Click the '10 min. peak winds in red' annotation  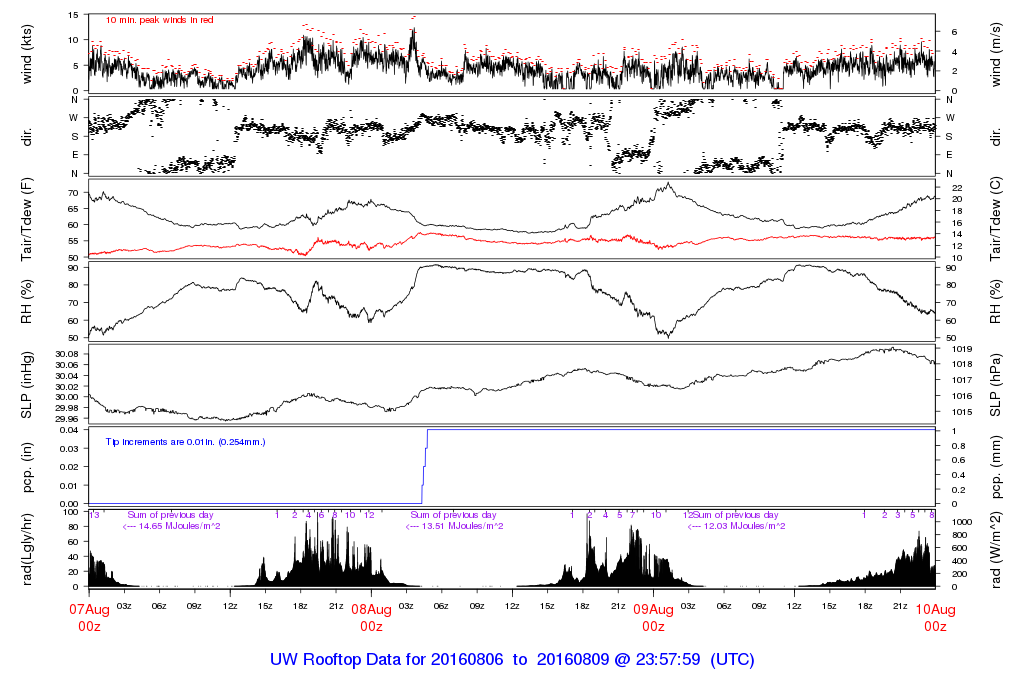pos(159,20)
